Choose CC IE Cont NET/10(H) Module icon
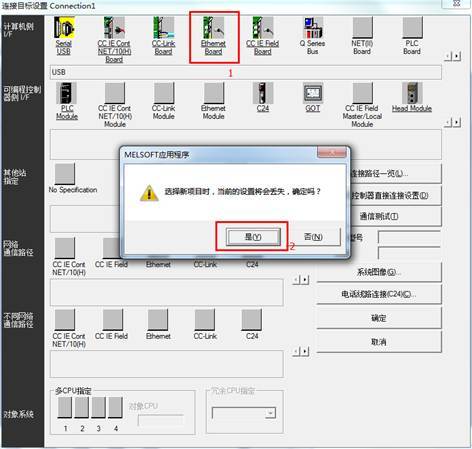 click(115, 93)
